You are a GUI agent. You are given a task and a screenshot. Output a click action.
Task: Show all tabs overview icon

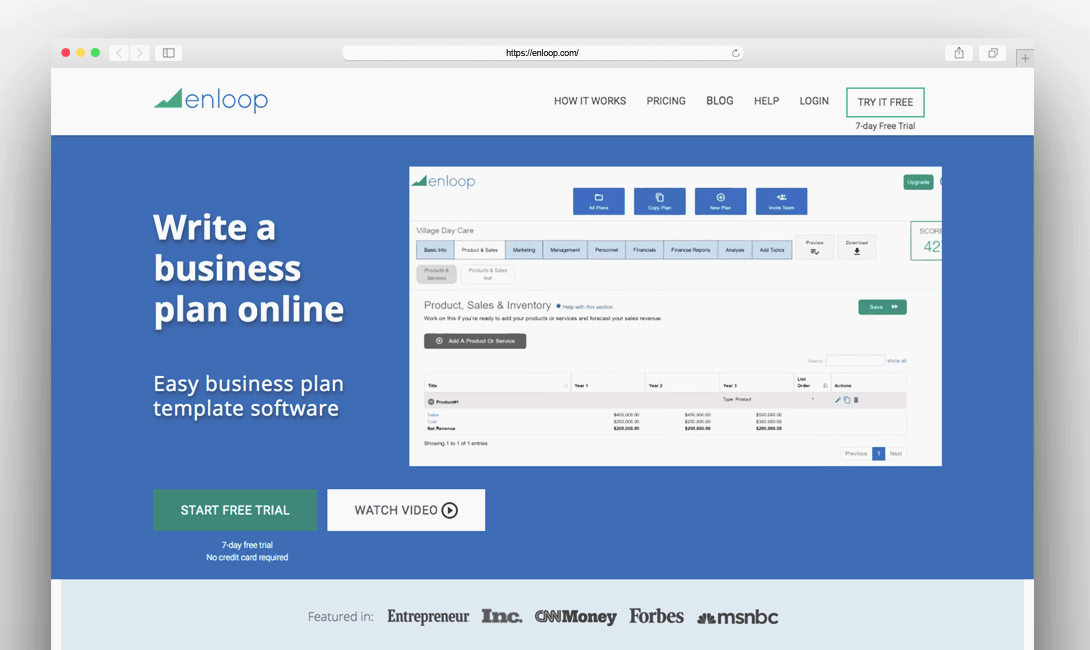(x=993, y=53)
